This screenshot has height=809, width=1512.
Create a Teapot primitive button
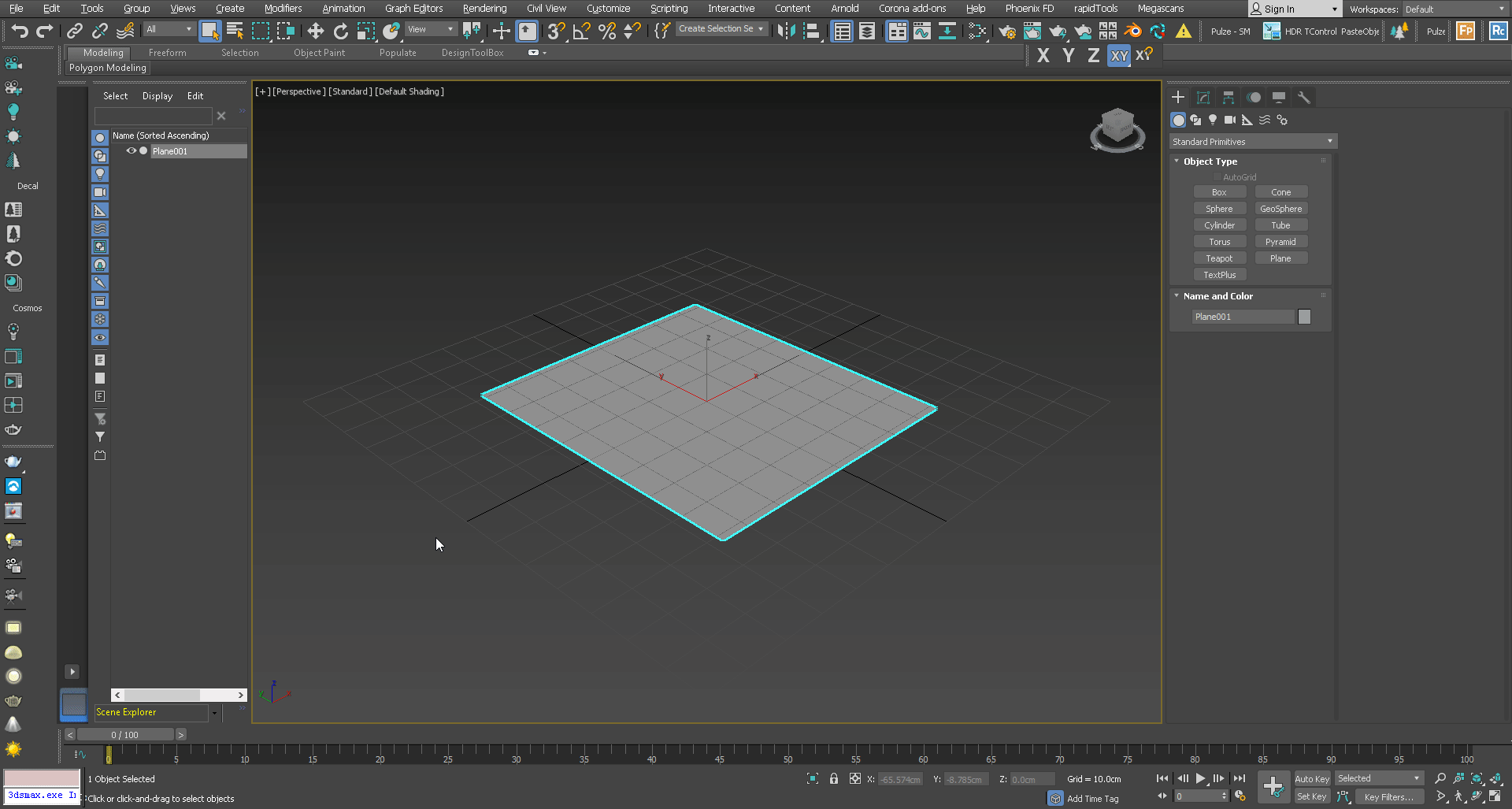[x=1219, y=258]
